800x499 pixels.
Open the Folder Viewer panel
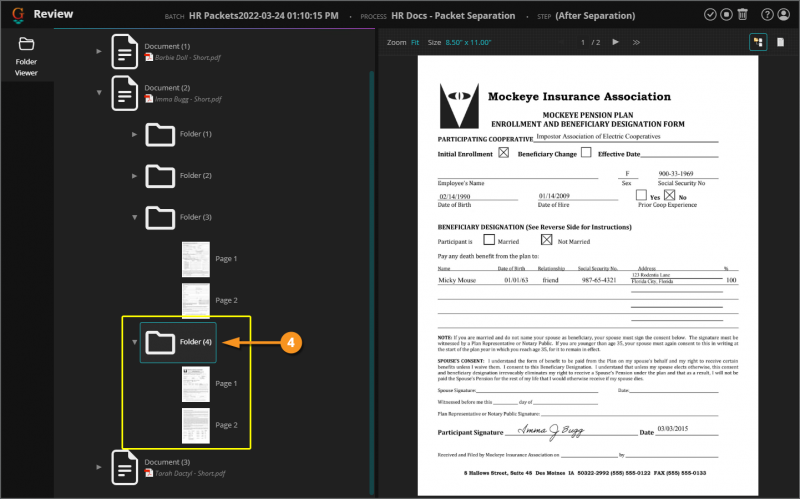(x=26, y=56)
